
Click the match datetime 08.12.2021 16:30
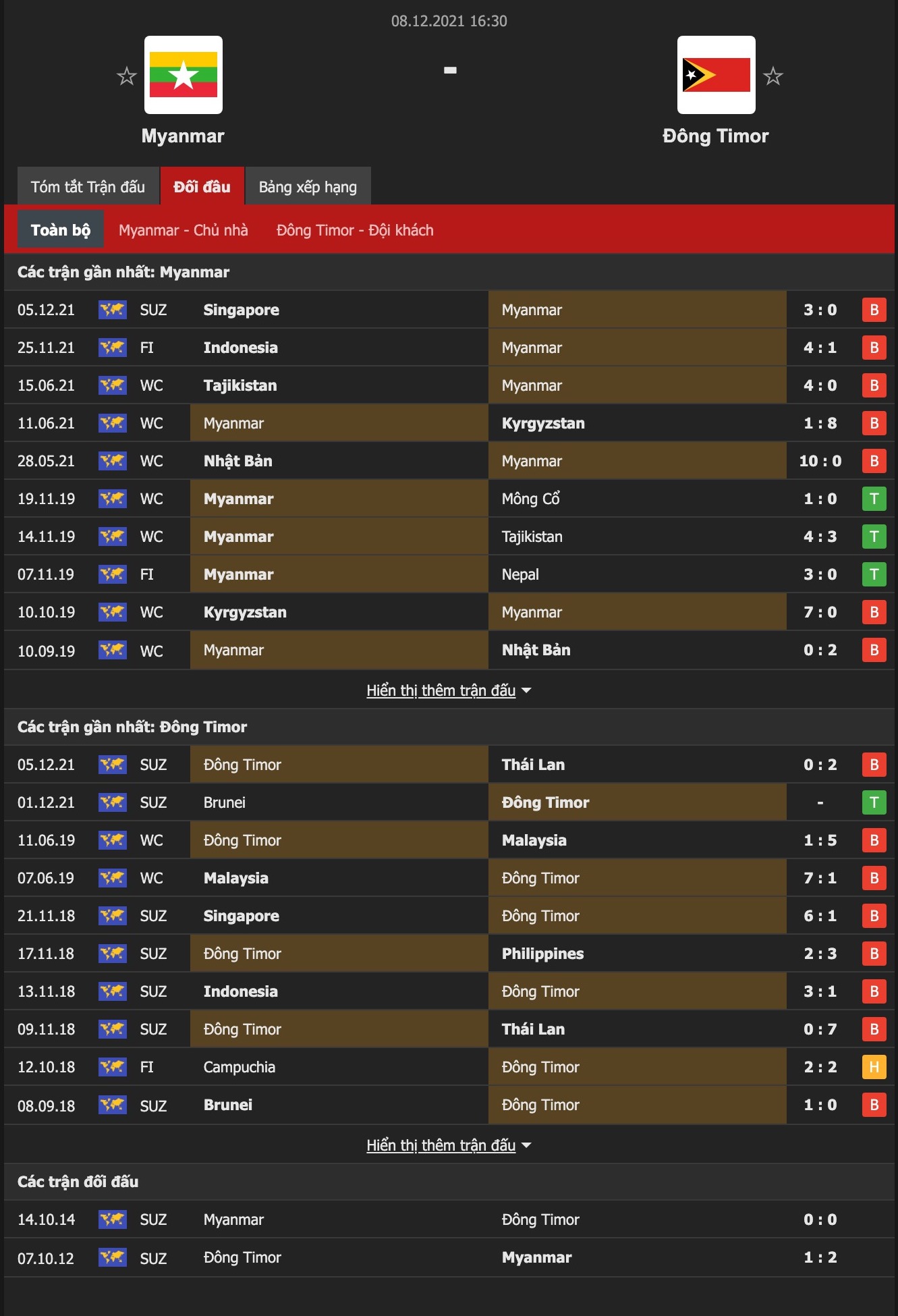coord(449,21)
